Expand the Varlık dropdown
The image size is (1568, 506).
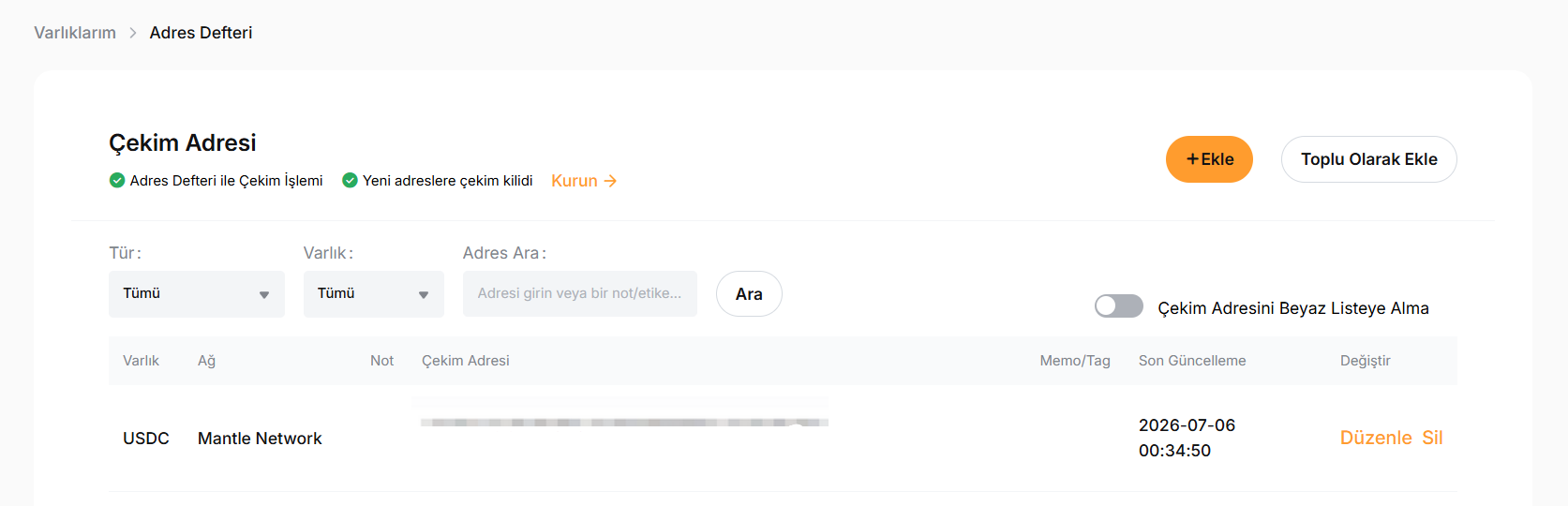click(374, 294)
